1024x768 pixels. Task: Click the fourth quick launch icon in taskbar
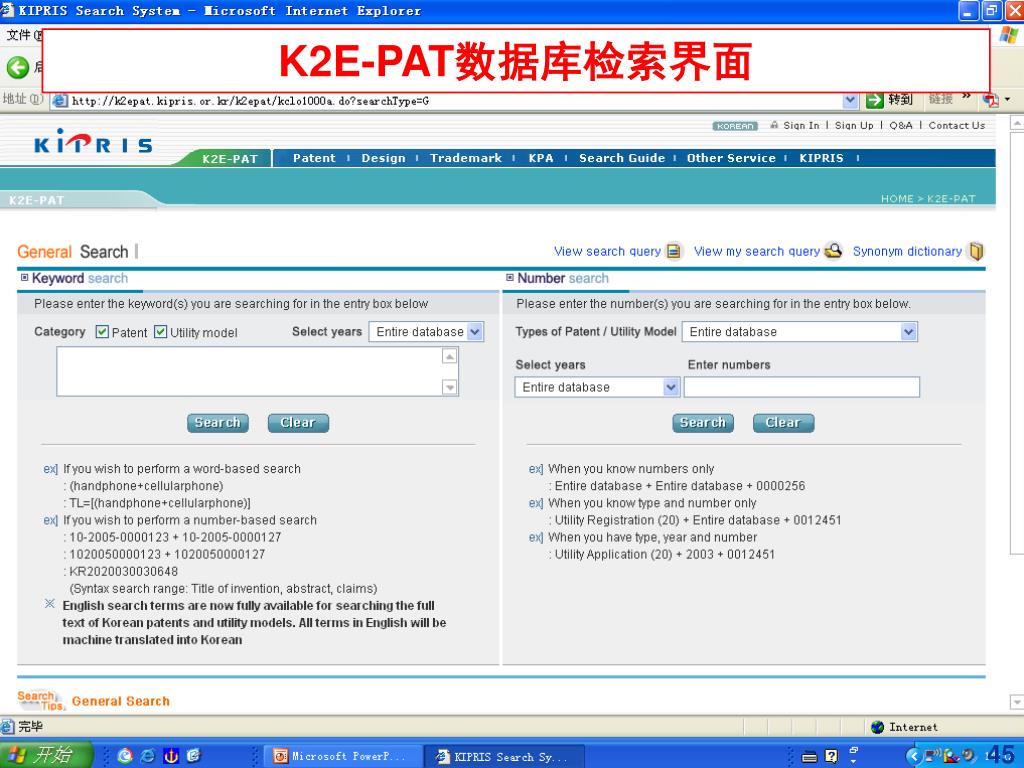point(193,756)
